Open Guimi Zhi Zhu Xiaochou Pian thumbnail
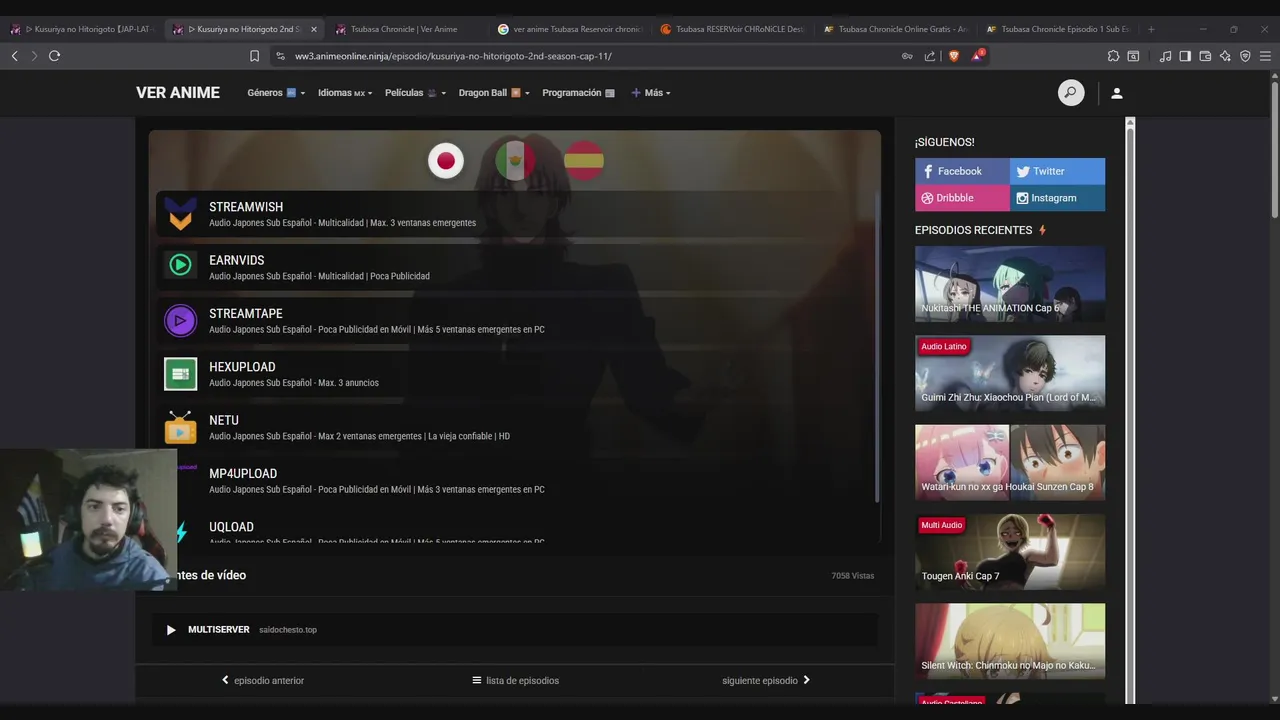 pos(1010,373)
